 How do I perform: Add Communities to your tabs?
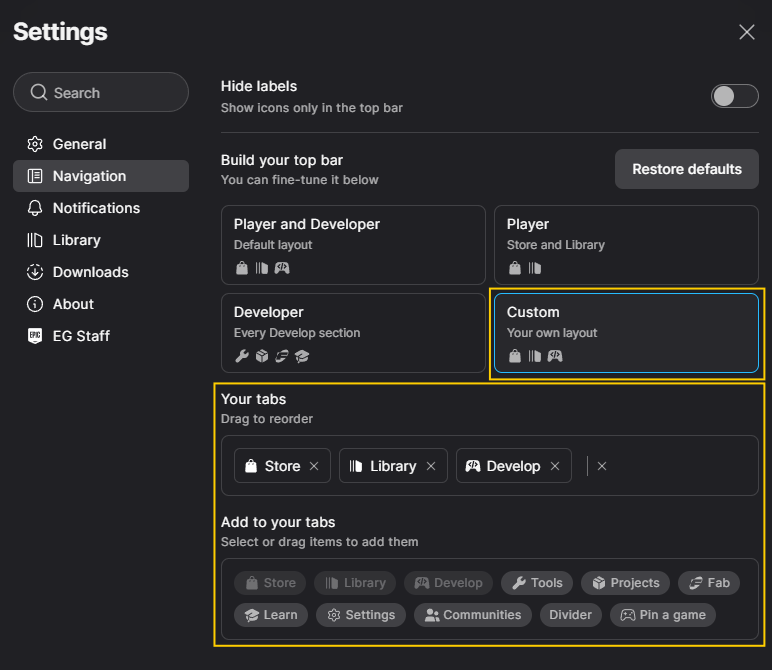pyautogui.click(x=473, y=615)
